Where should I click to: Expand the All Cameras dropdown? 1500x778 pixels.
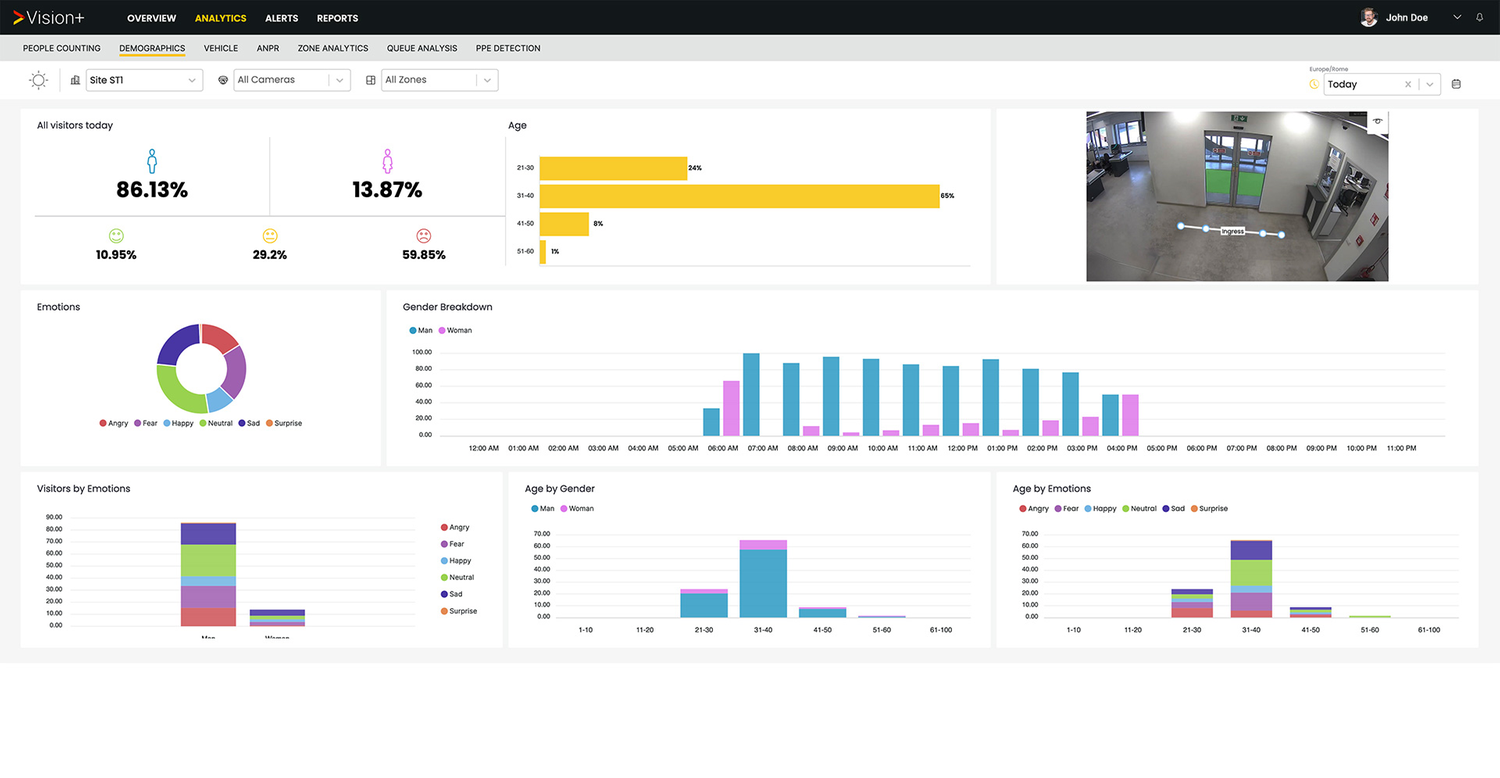[340, 80]
